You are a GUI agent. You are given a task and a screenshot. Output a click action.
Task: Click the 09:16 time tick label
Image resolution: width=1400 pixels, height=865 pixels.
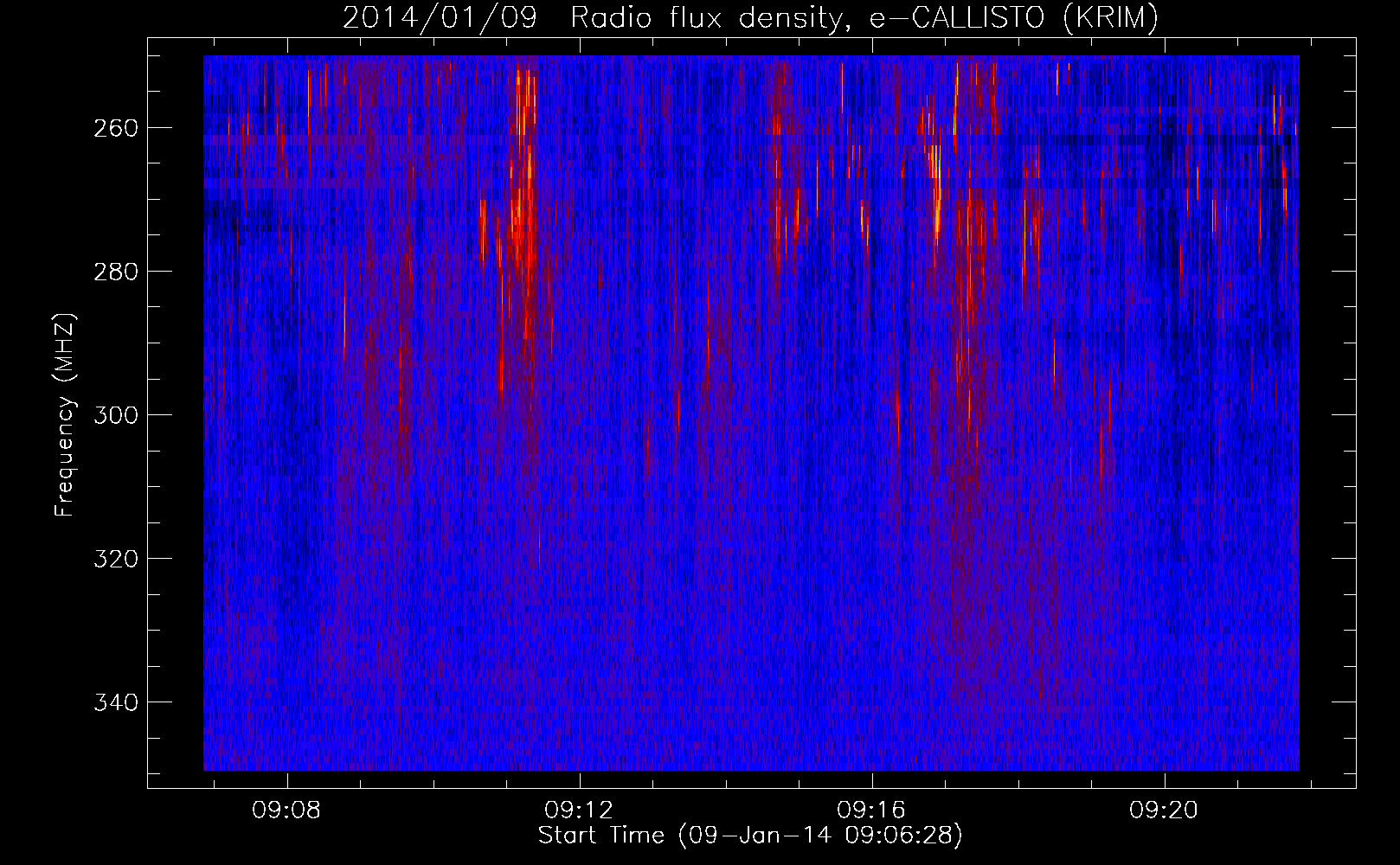click(871, 811)
